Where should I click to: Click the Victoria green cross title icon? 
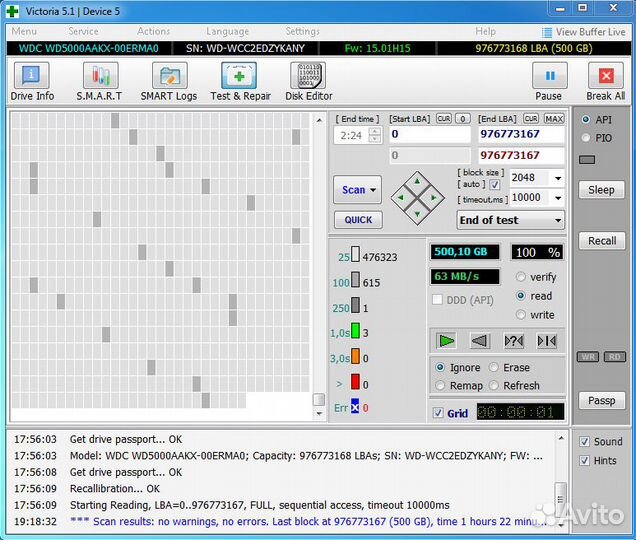pos(13,11)
